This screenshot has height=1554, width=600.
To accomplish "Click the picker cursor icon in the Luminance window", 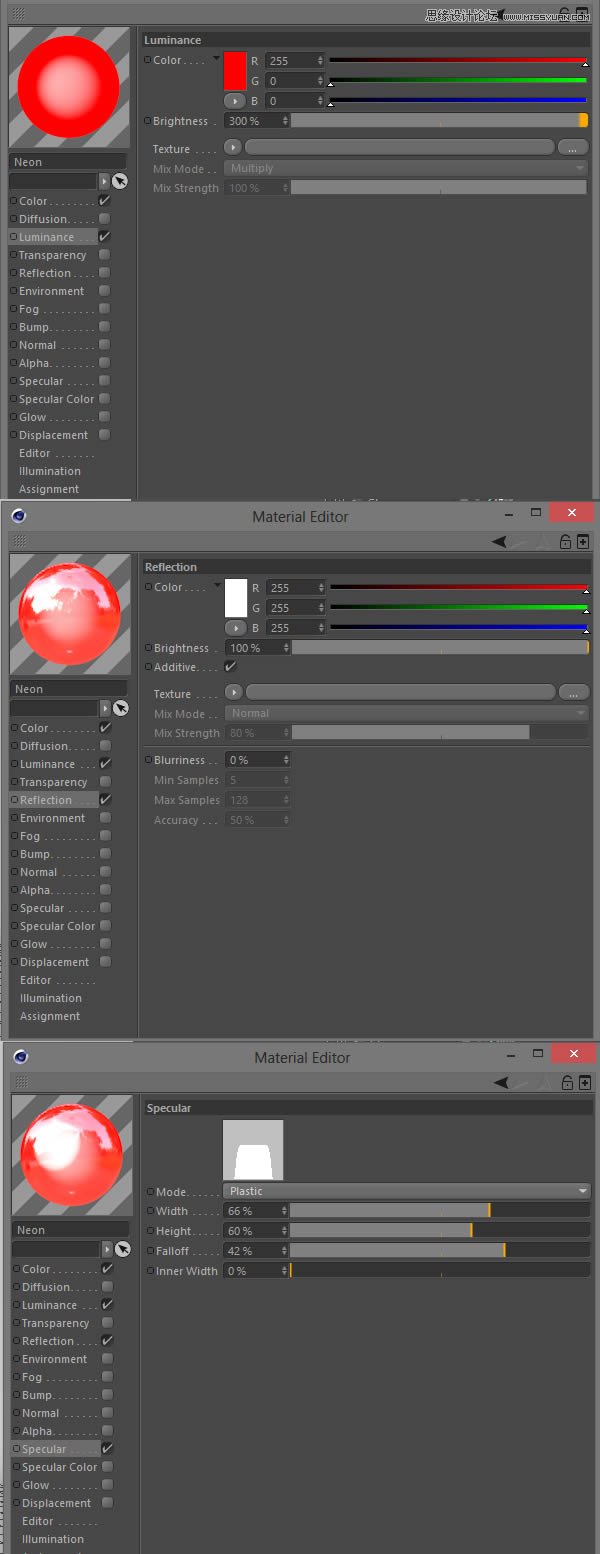I will pos(120,181).
